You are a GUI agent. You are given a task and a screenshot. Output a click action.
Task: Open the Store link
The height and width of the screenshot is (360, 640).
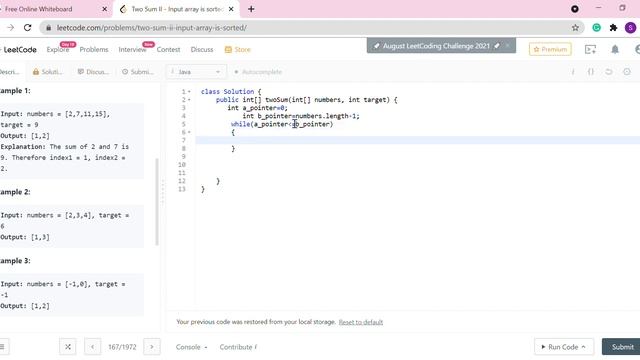point(238,49)
